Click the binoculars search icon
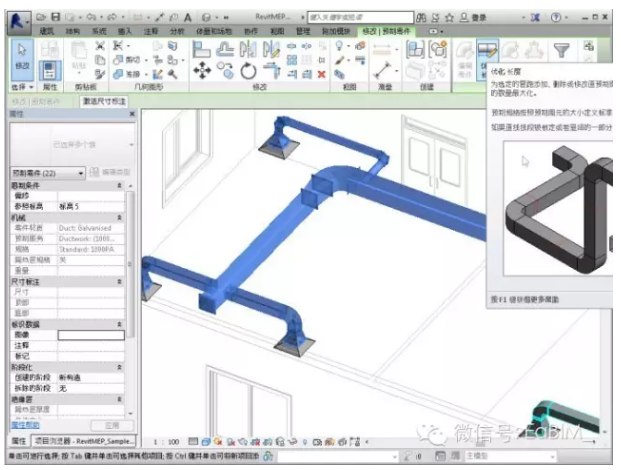621x470 pixels. [421, 17]
